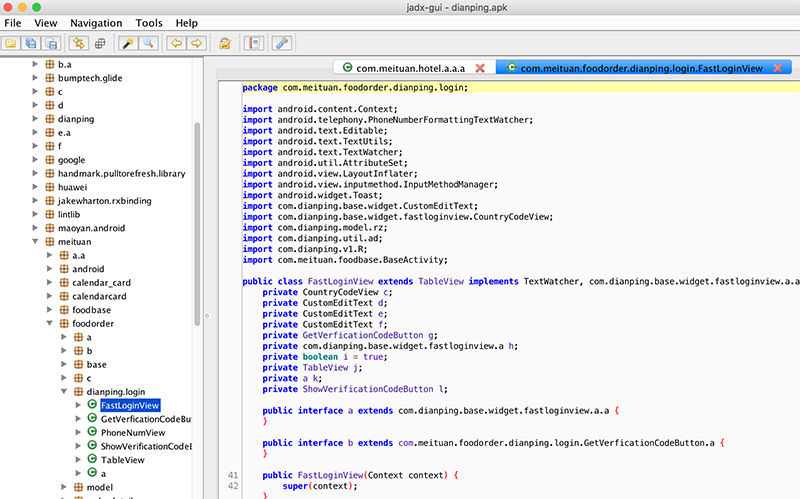Open the View menu
Viewport: 800px width, 499px height.
46,23
